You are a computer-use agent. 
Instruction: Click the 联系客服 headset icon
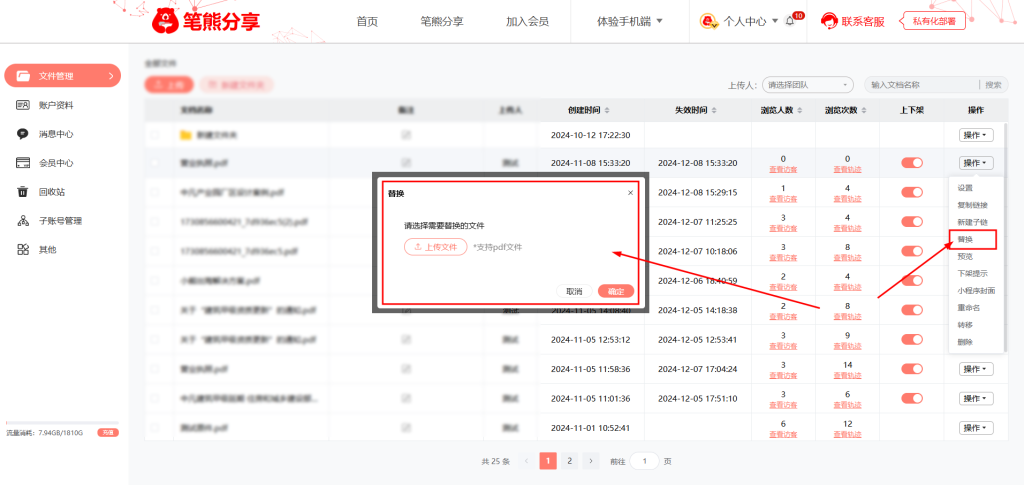(829, 21)
